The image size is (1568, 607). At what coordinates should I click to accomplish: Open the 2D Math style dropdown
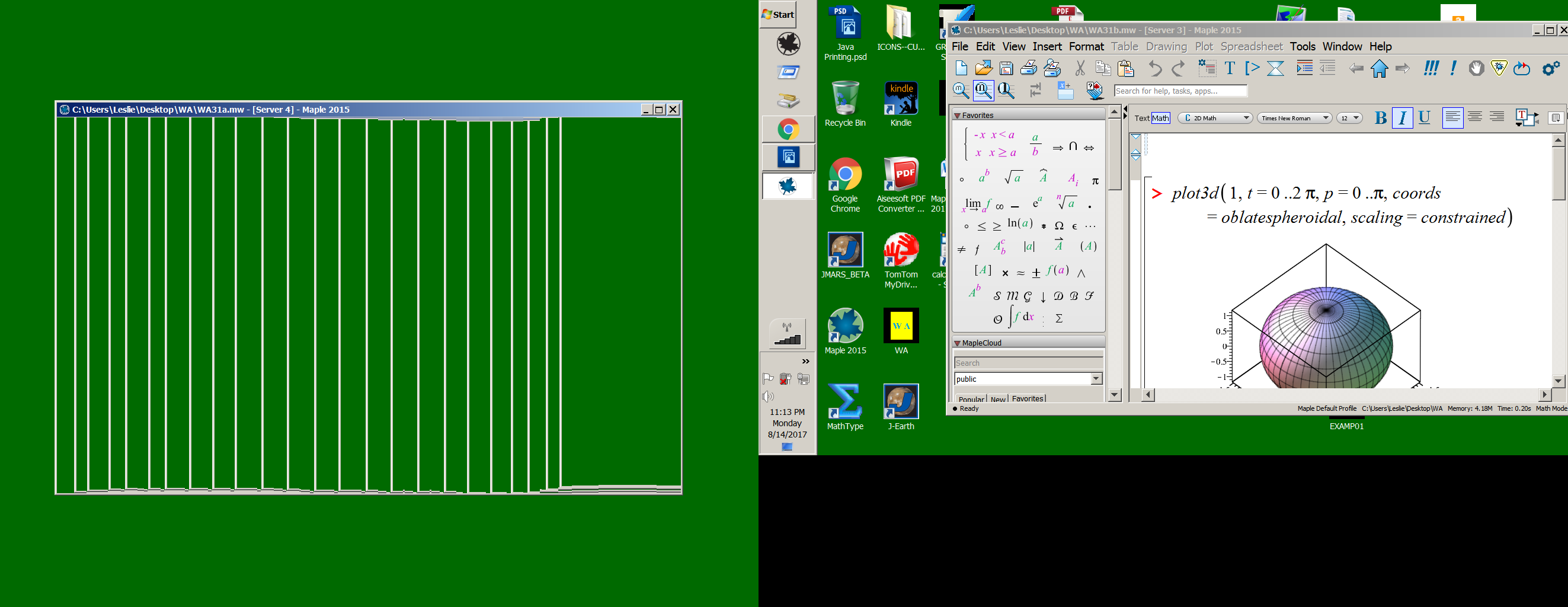(x=1214, y=118)
